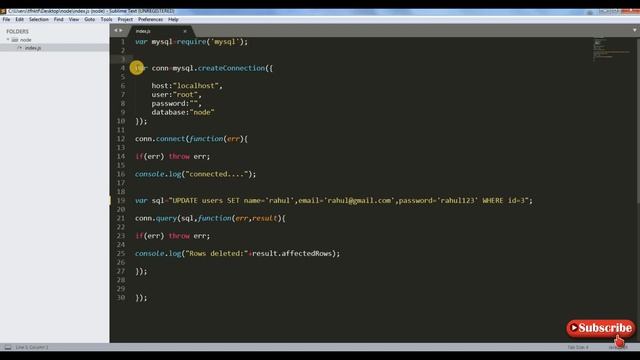
Task: Go to previous tab with left arrow
Action: (116, 30)
